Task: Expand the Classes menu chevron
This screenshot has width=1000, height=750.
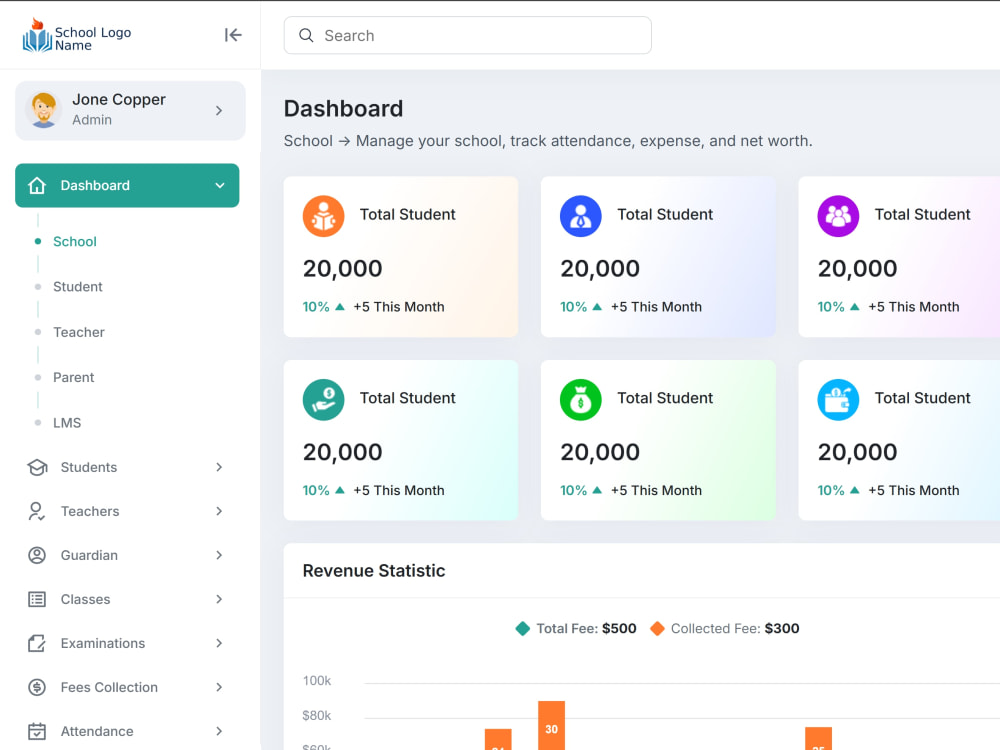Action: click(x=219, y=599)
